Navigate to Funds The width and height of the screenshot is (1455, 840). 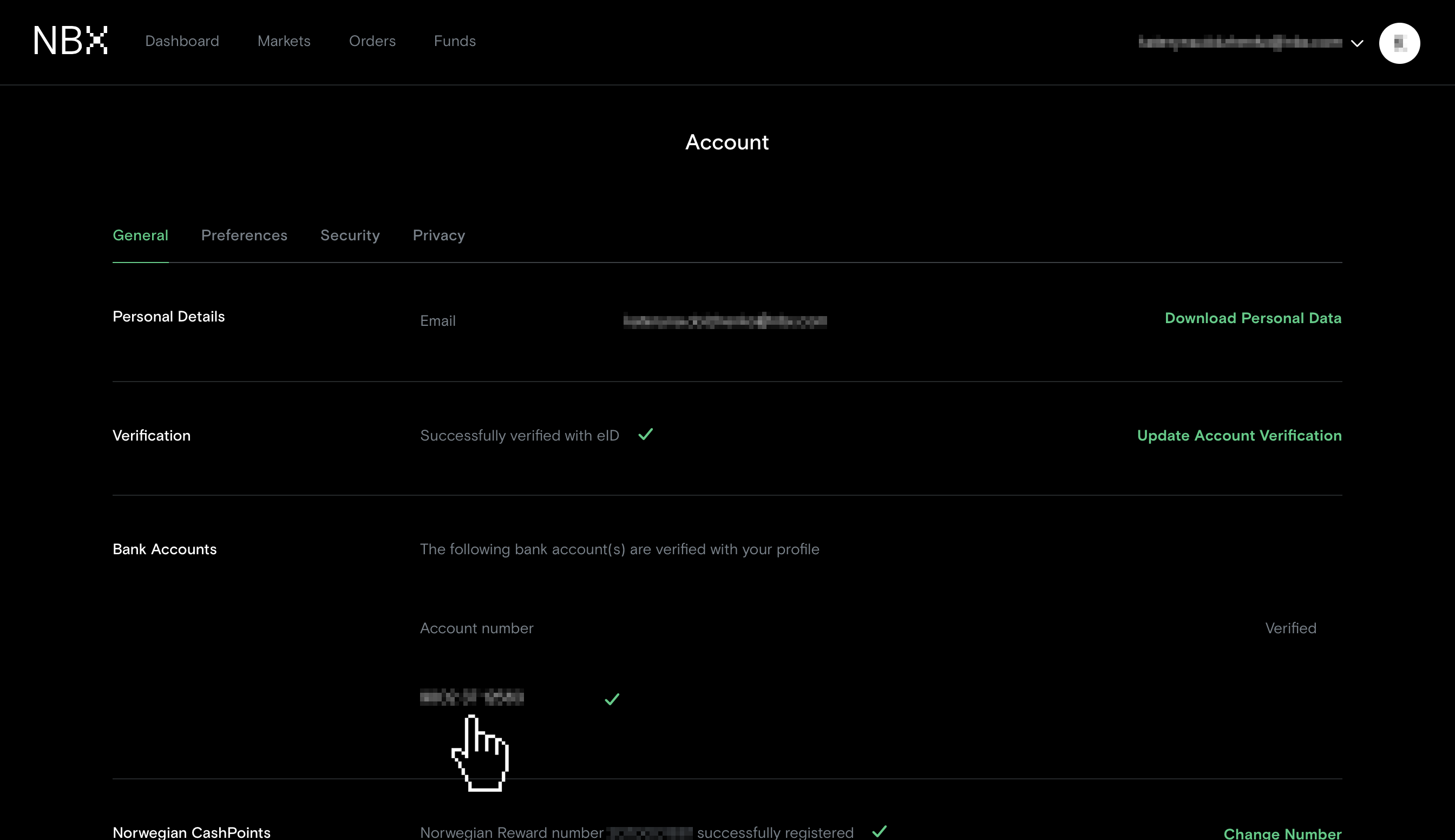coord(455,41)
